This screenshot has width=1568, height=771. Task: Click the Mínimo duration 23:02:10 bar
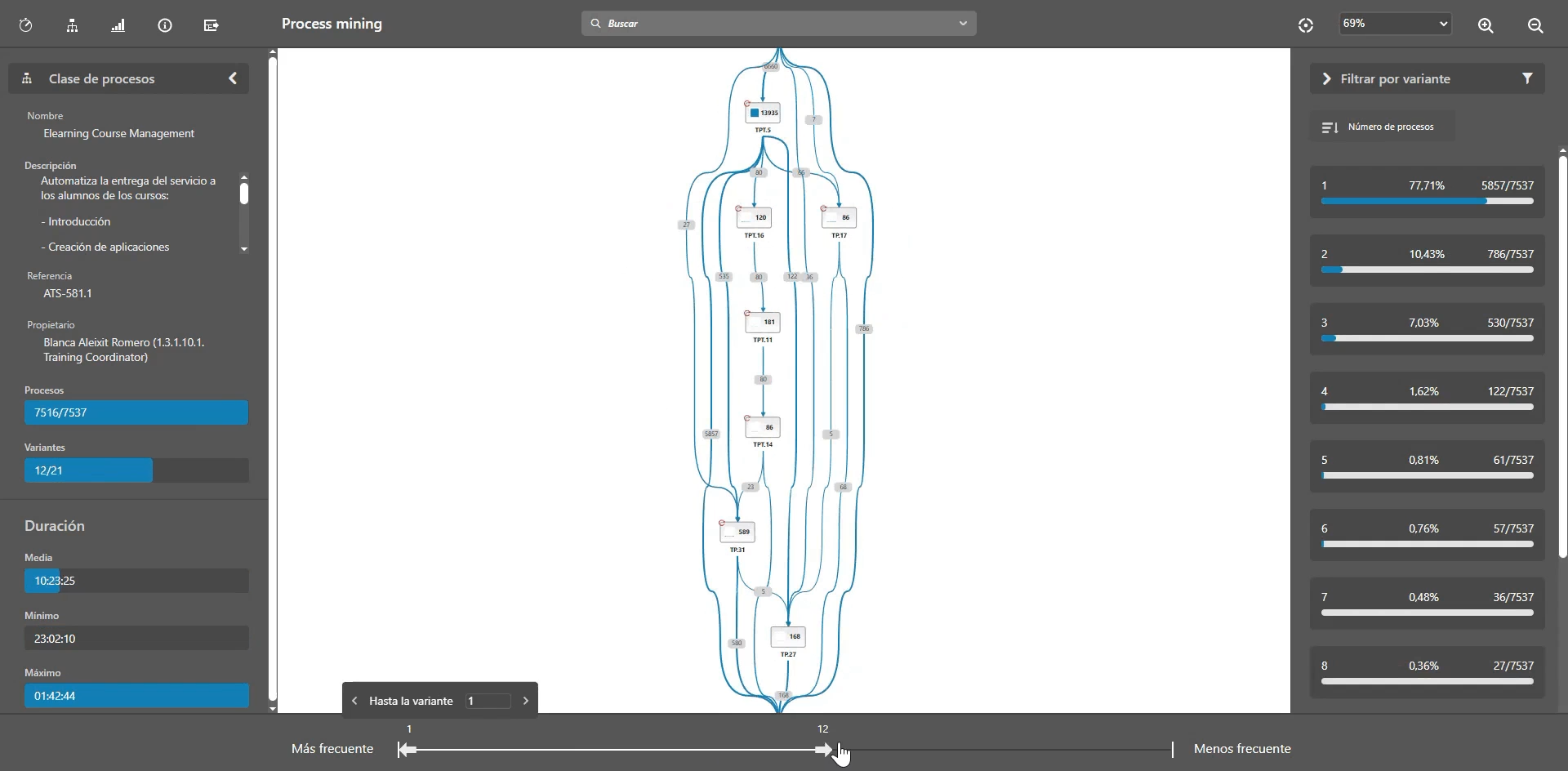coord(136,639)
